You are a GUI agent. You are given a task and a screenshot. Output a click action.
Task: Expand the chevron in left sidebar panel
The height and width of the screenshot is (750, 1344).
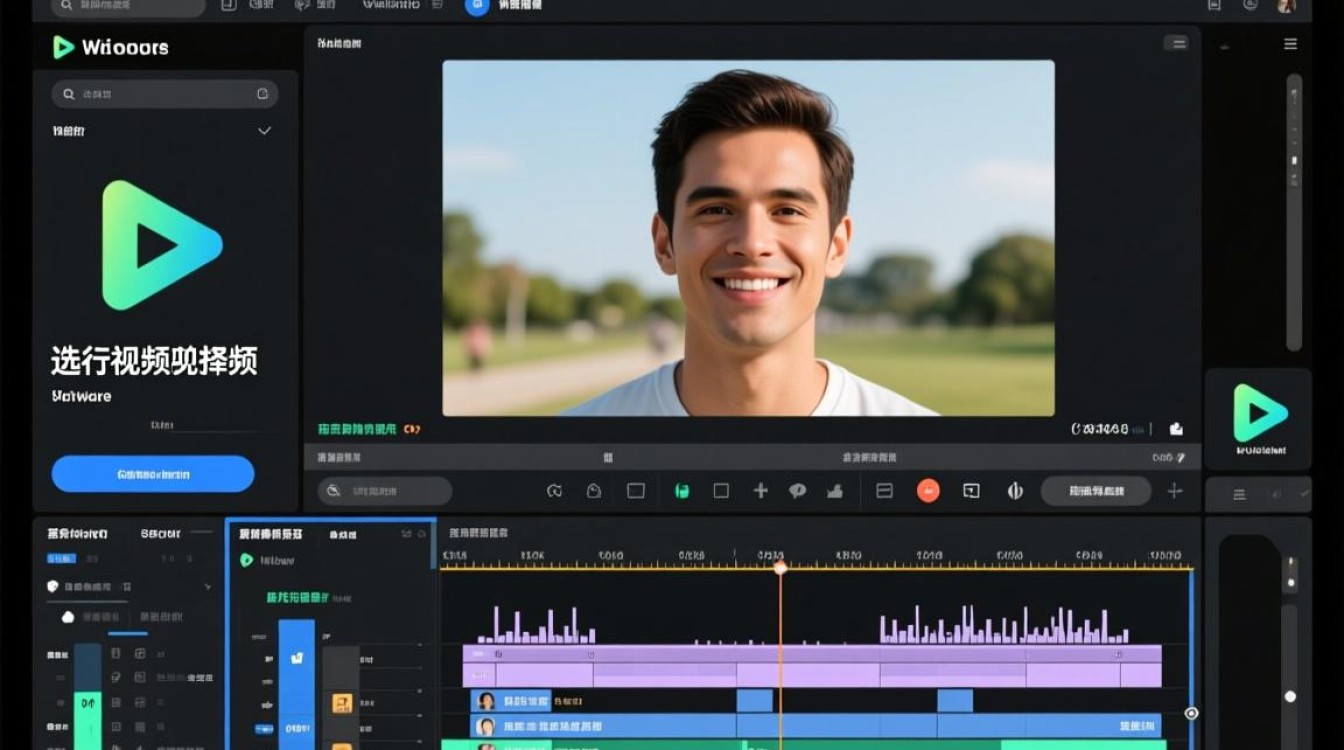click(x=264, y=131)
